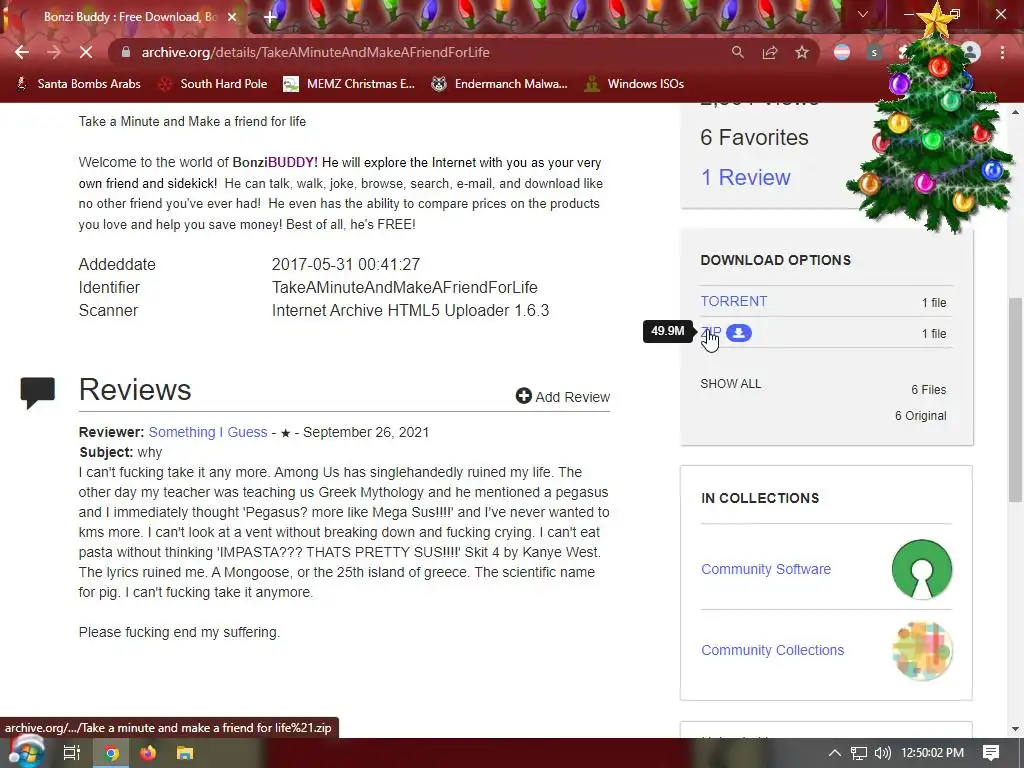The width and height of the screenshot is (1024, 768).
Task: Click the page scrollbar thumb
Action: click(1015, 400)
